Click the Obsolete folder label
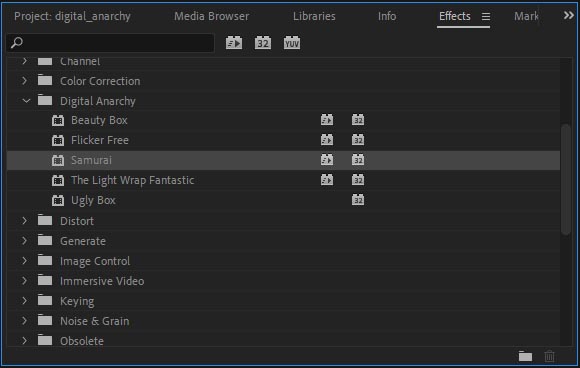Image resolution: width=580 pixels, height=368 pixels. [x=82, y=341]
